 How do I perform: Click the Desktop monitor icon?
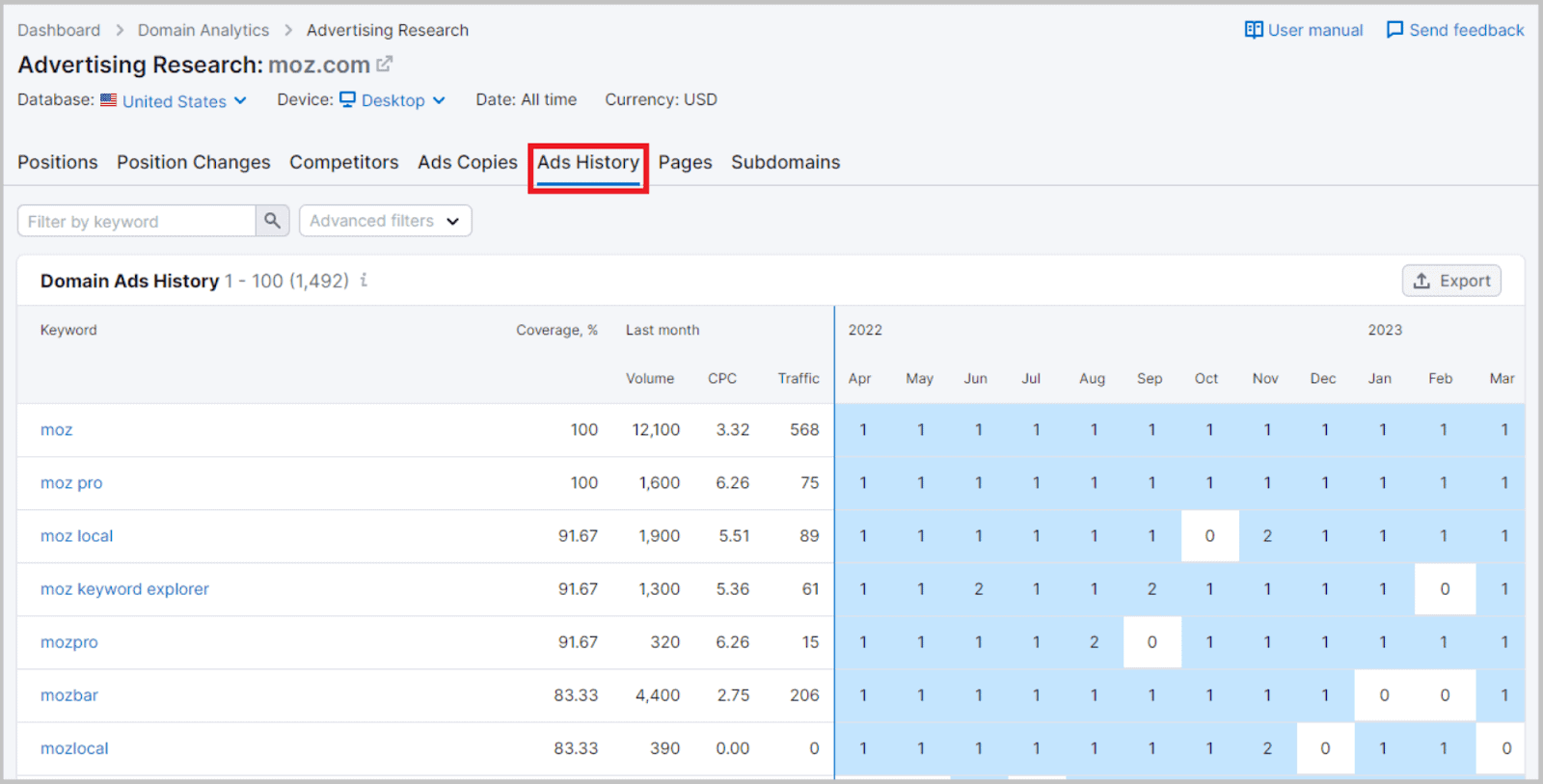348,99
